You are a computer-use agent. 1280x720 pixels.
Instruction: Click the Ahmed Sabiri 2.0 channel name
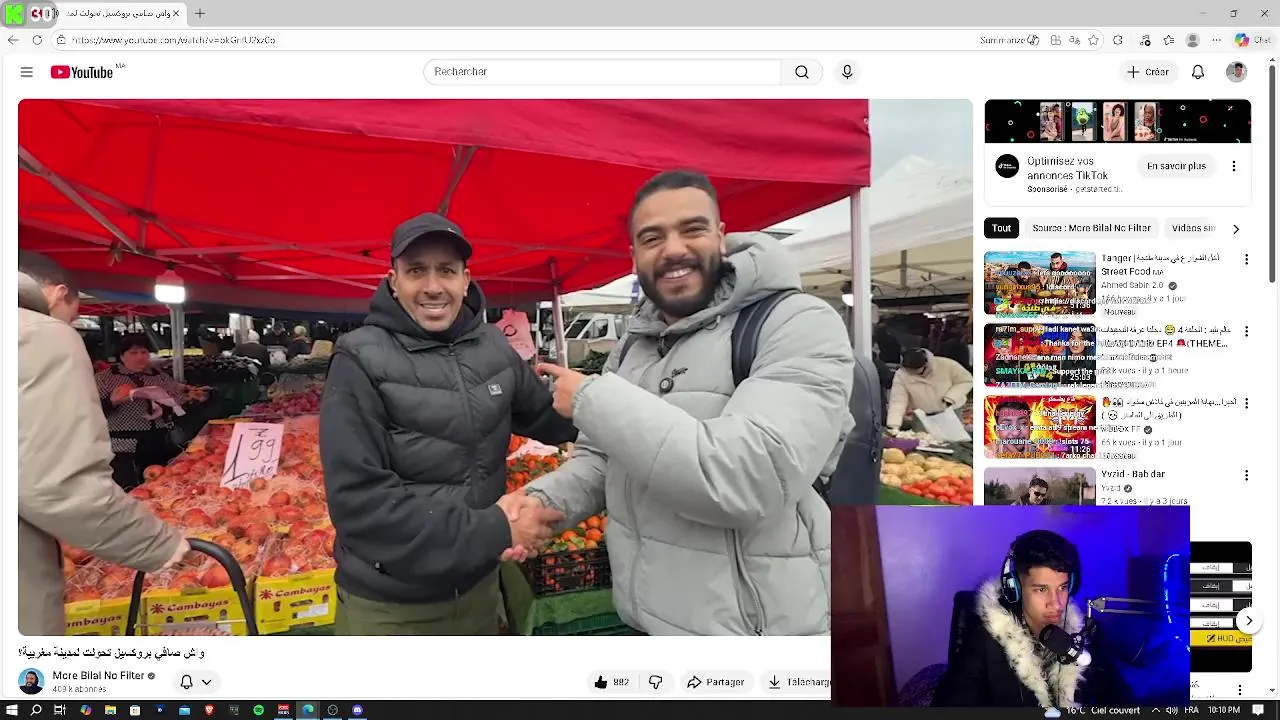(1132, 285)
